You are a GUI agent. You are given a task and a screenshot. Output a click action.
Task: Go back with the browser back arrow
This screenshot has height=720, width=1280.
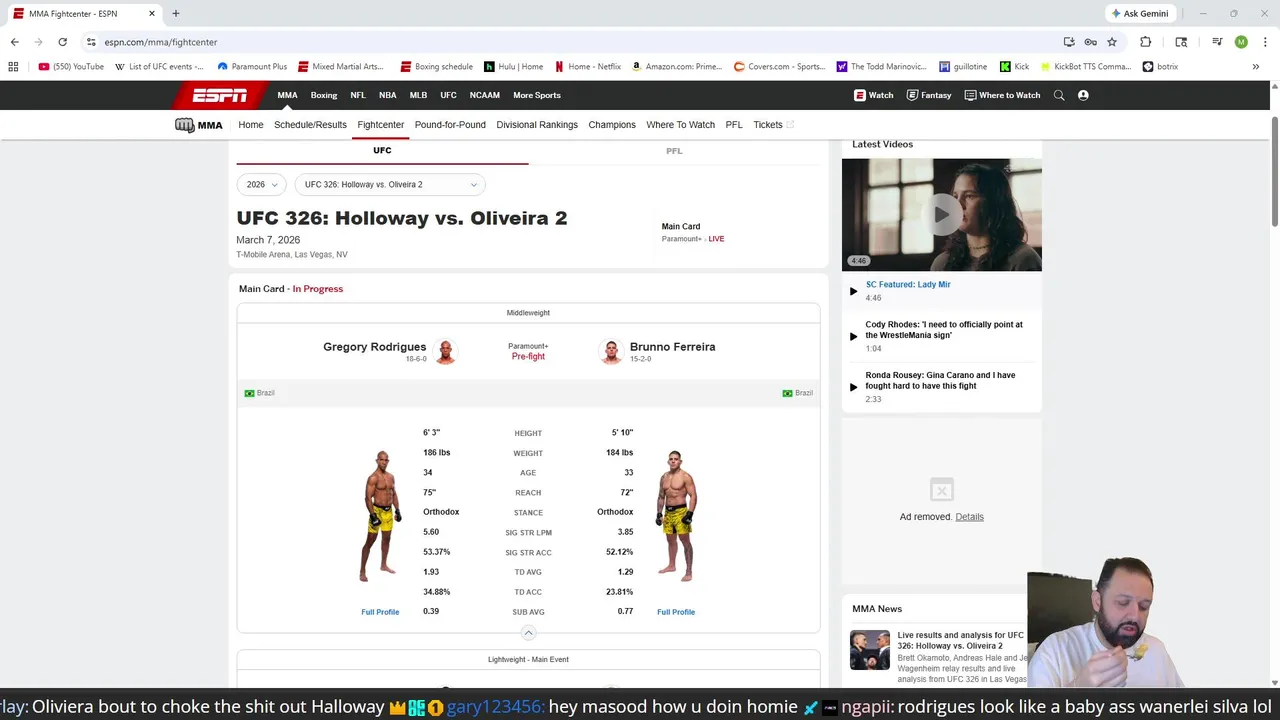[14, 42]
